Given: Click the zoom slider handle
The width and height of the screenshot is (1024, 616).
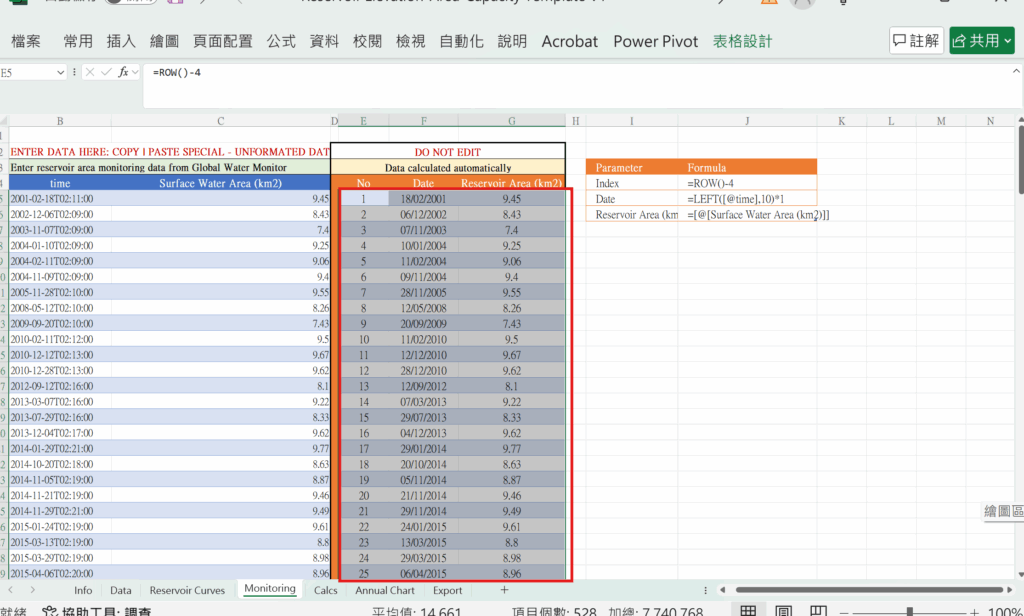Looking at the screenshot, I should coord(909,612).
